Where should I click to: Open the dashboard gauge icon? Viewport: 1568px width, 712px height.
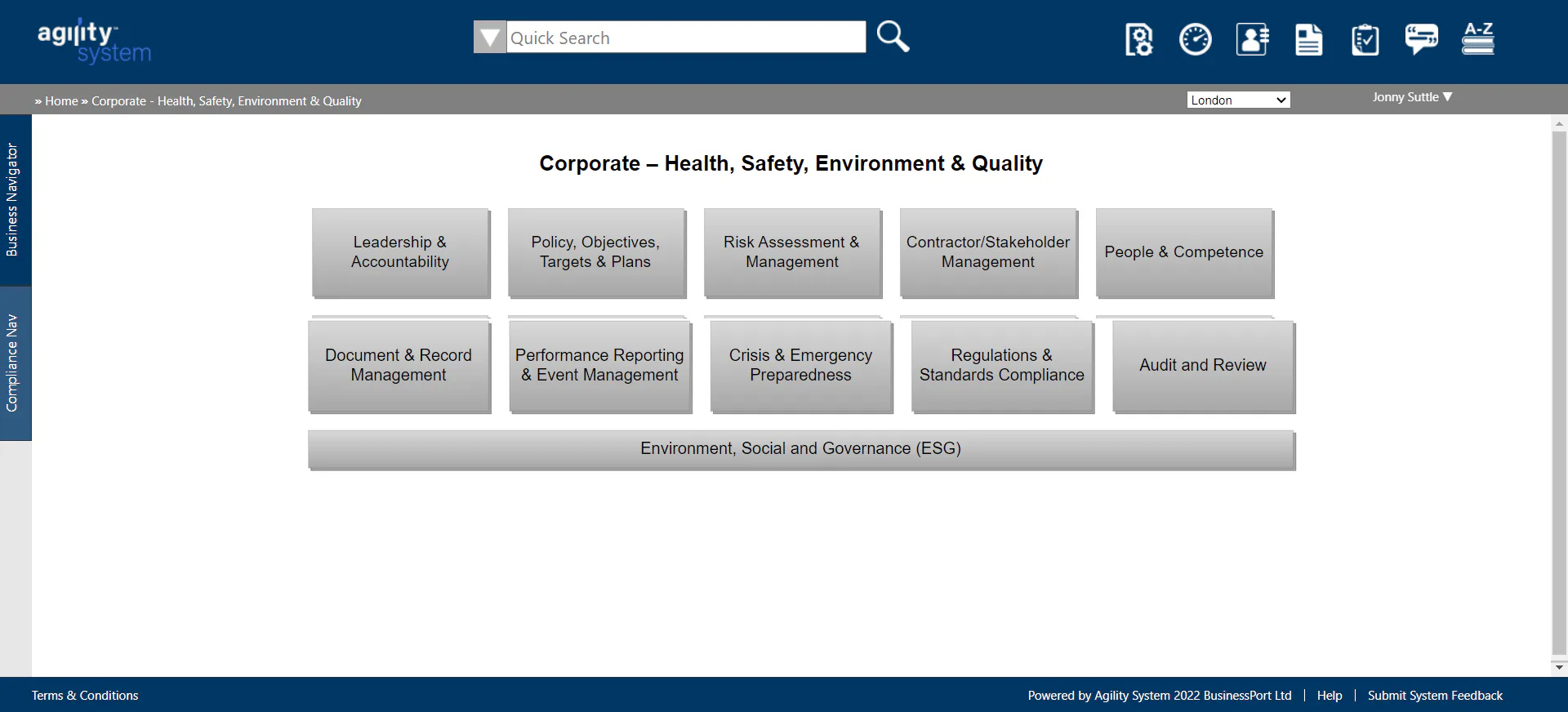1195,39
